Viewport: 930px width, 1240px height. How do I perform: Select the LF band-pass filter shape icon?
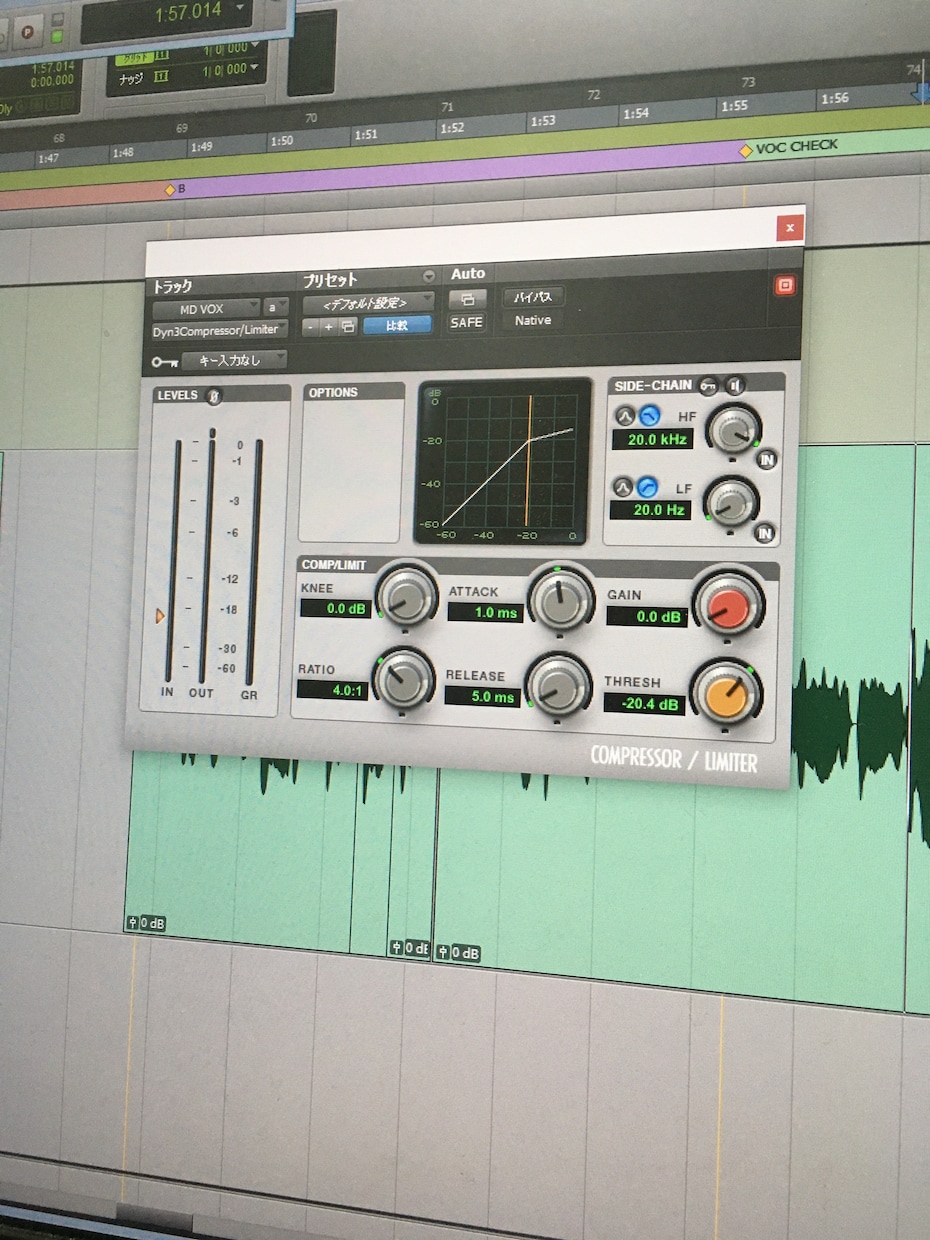coord(623,488)
